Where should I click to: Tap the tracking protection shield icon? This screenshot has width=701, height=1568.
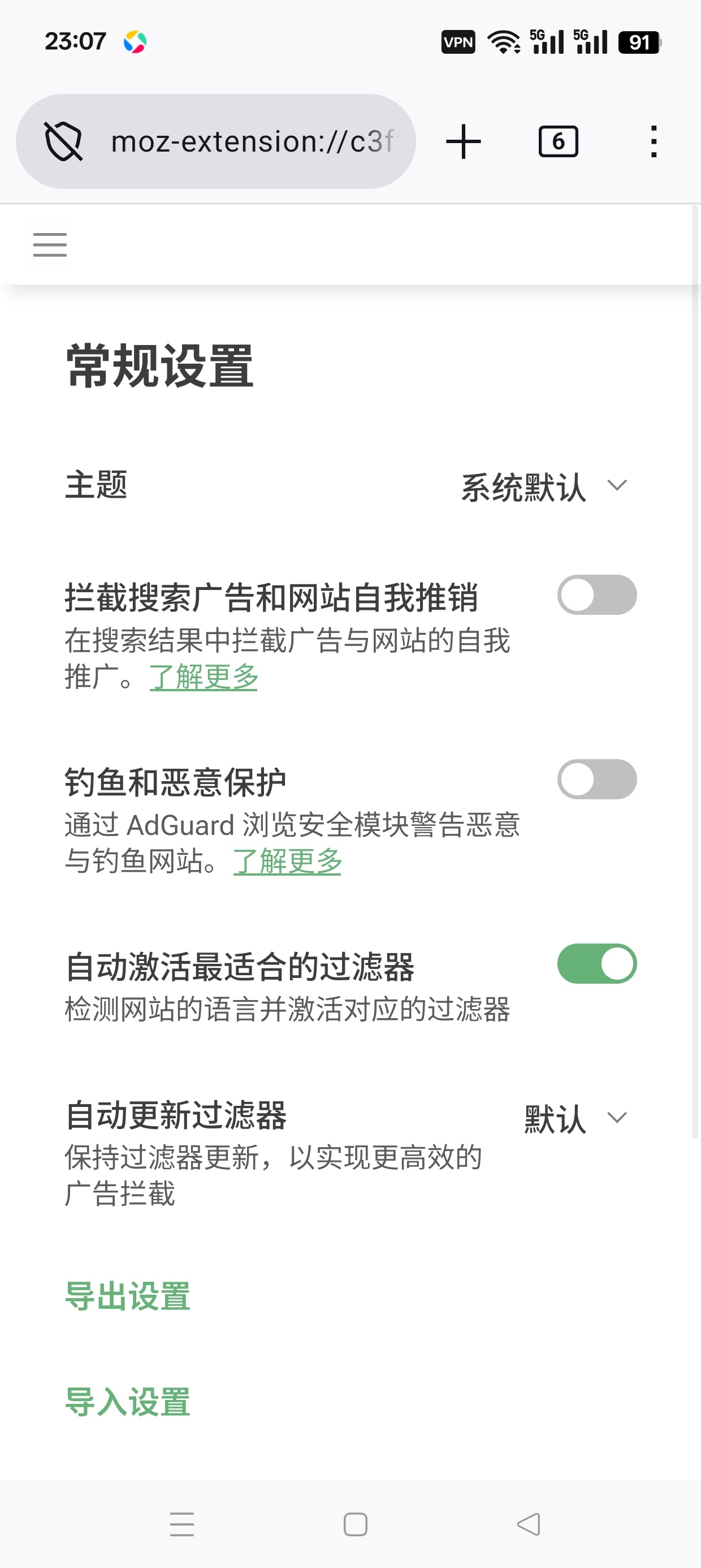click(x=63, y=141)
